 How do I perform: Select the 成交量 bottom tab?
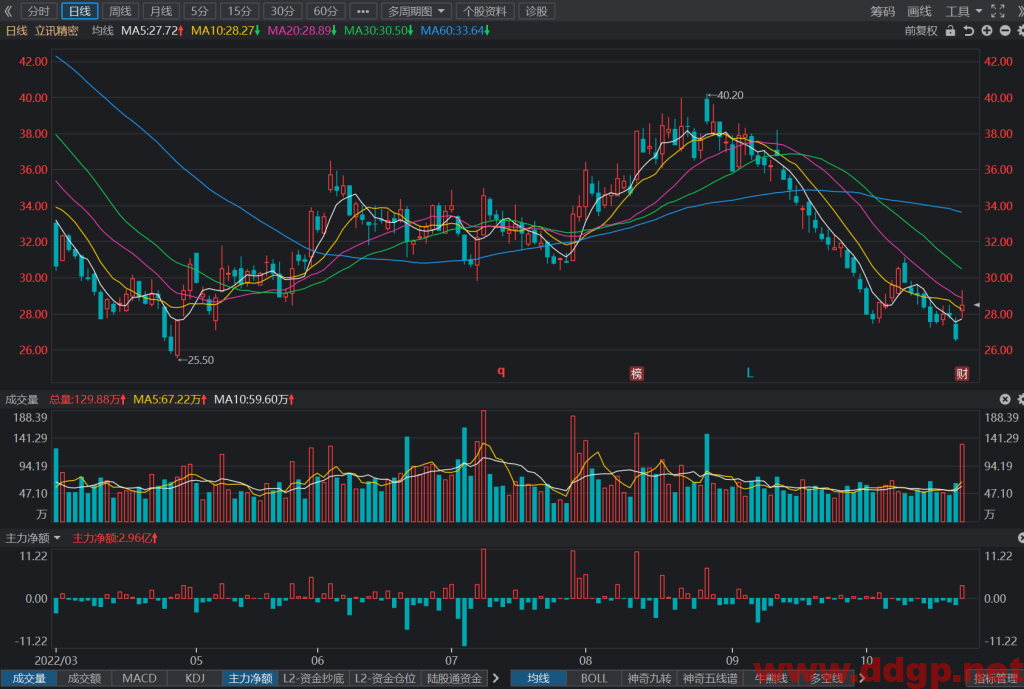pos(29,679)
